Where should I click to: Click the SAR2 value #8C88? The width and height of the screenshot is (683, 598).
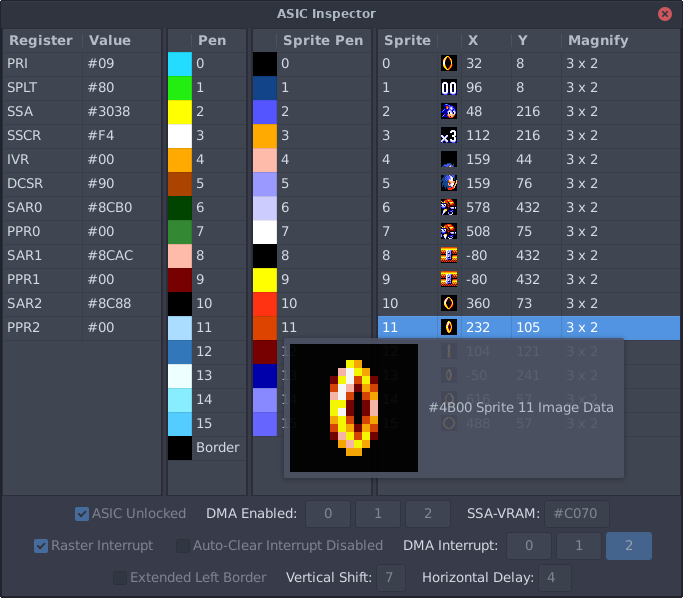[x=109, y=303]
